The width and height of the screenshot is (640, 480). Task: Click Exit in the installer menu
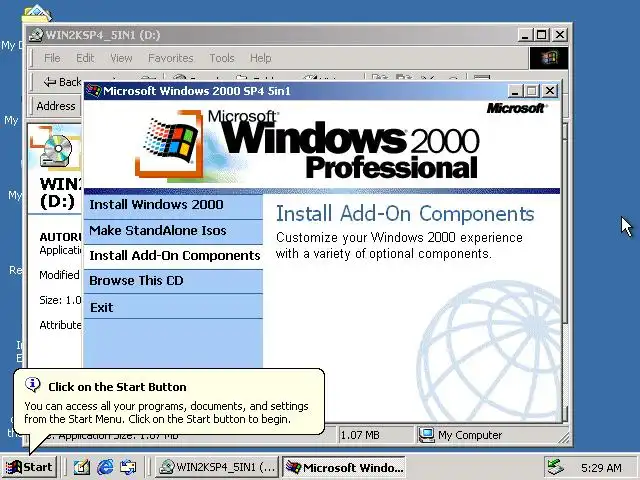point(173,307)
